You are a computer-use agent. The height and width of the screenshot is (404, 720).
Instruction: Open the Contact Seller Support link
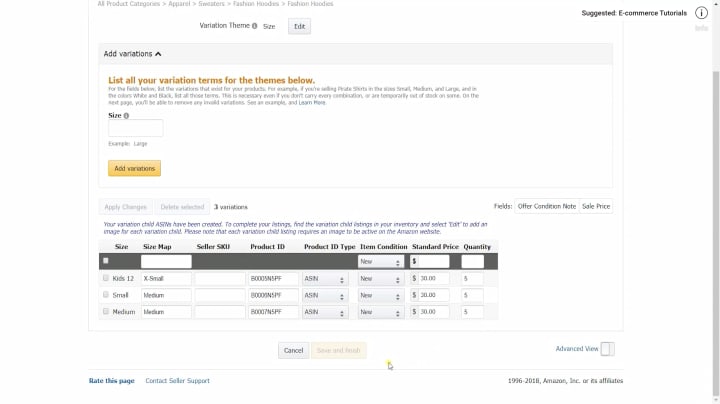tap(177, 381)
